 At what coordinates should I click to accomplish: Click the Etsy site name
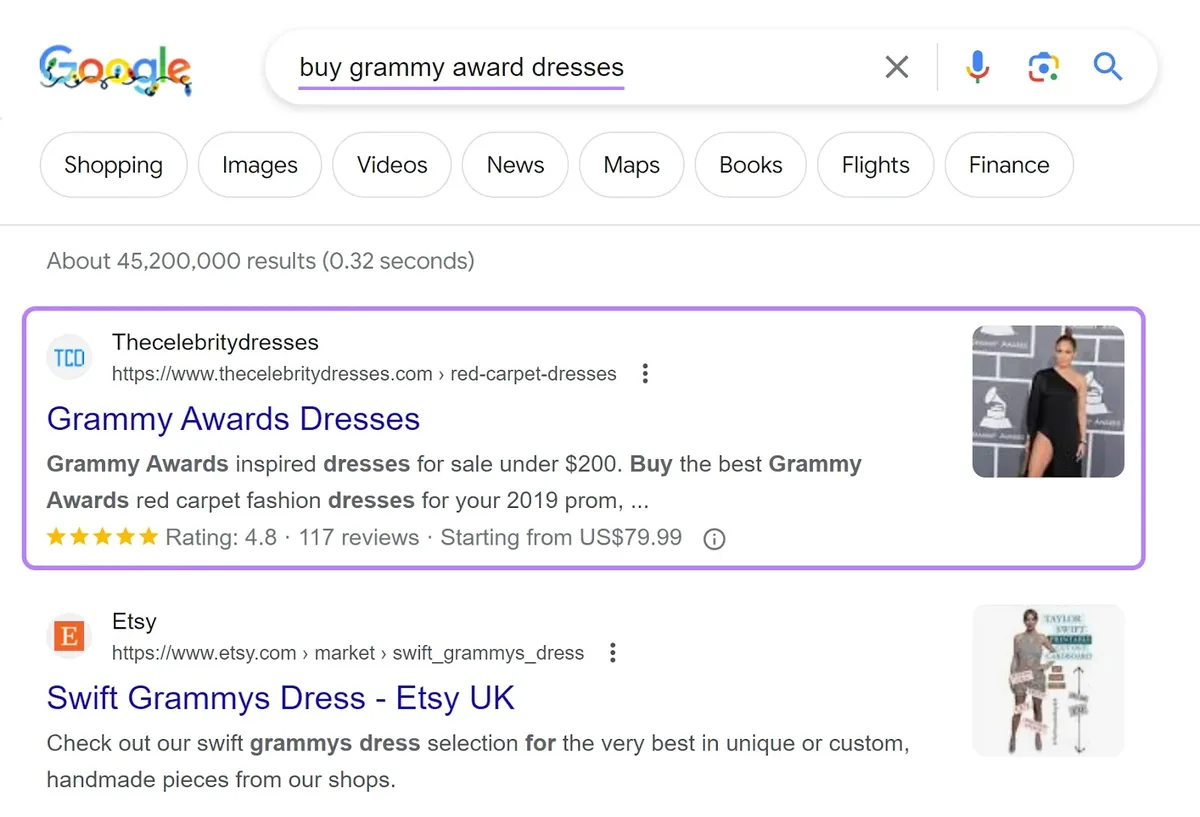click(134, 621)
